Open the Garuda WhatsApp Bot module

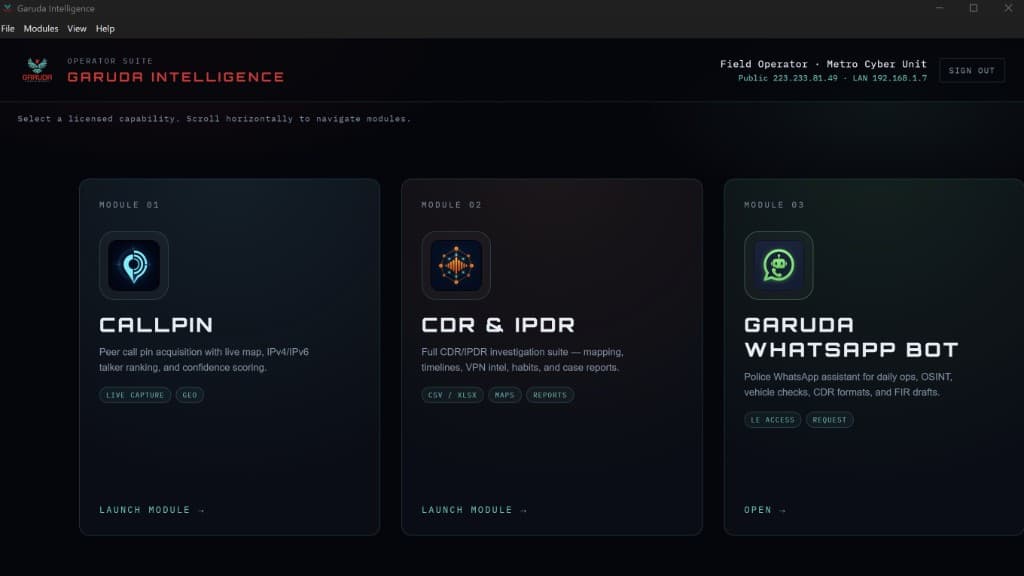click(765, 510)
